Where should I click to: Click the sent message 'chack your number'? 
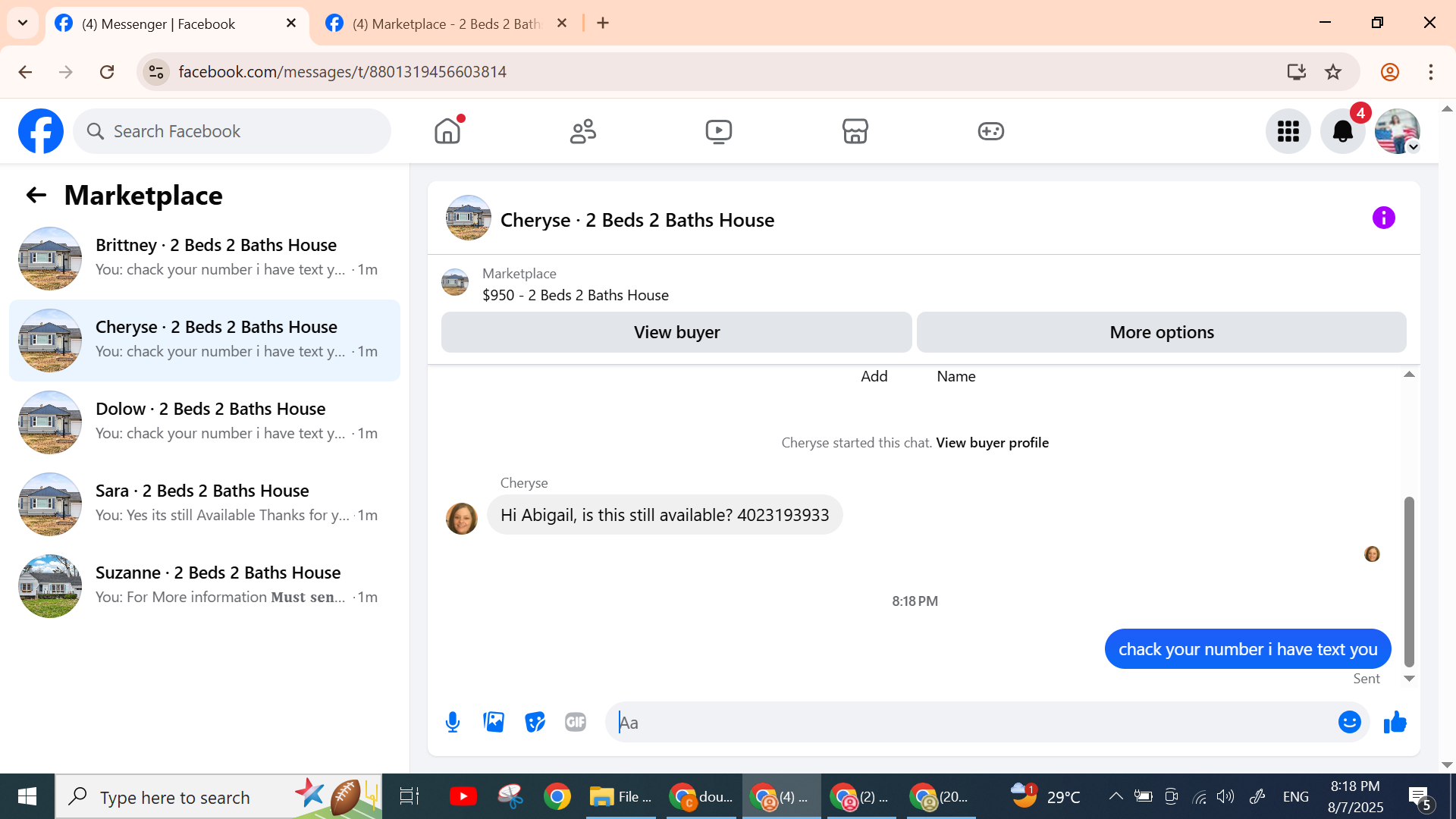pos(1247,649)
